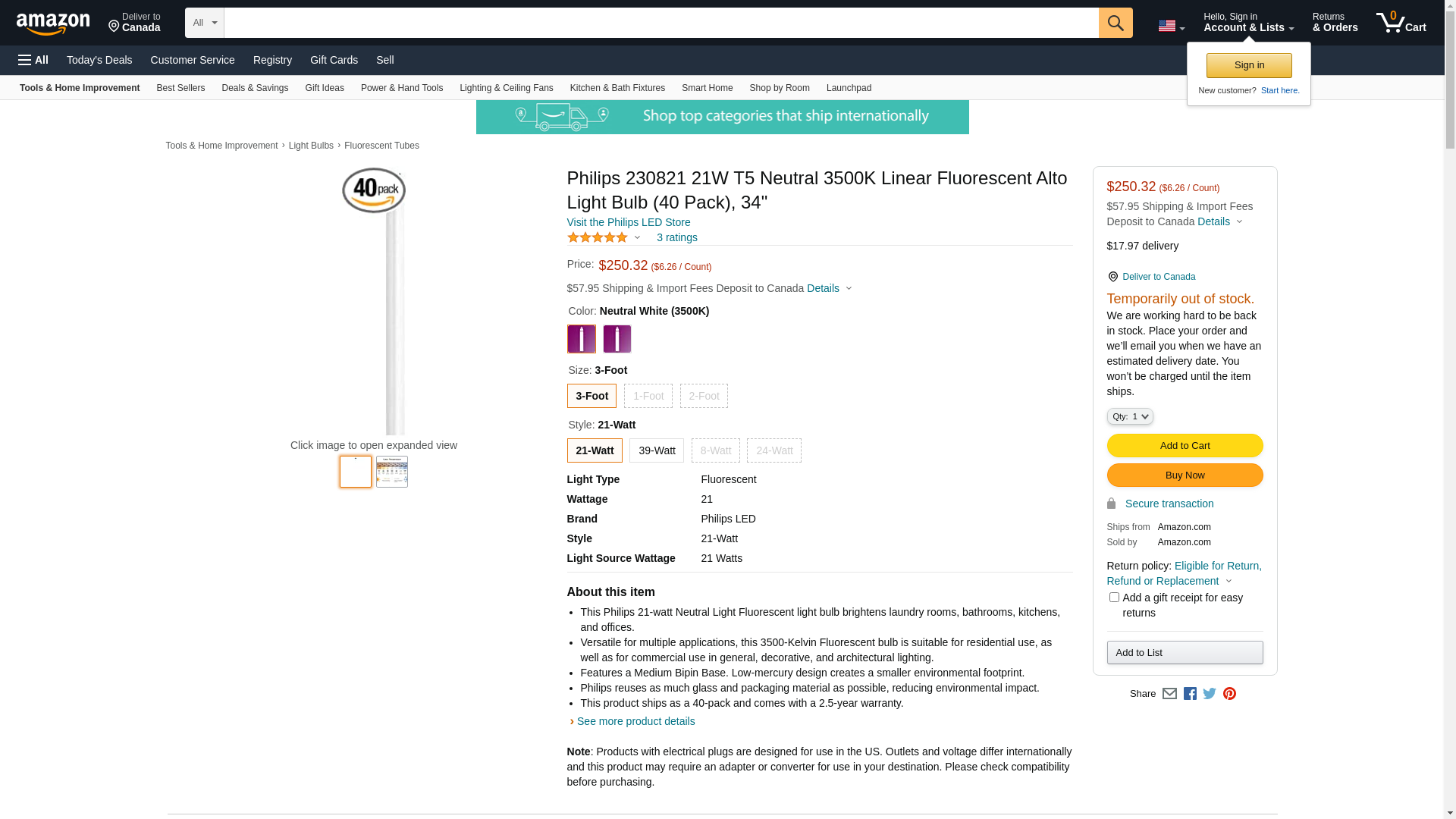Click the search magnifier button

[x=1115, y=23]
